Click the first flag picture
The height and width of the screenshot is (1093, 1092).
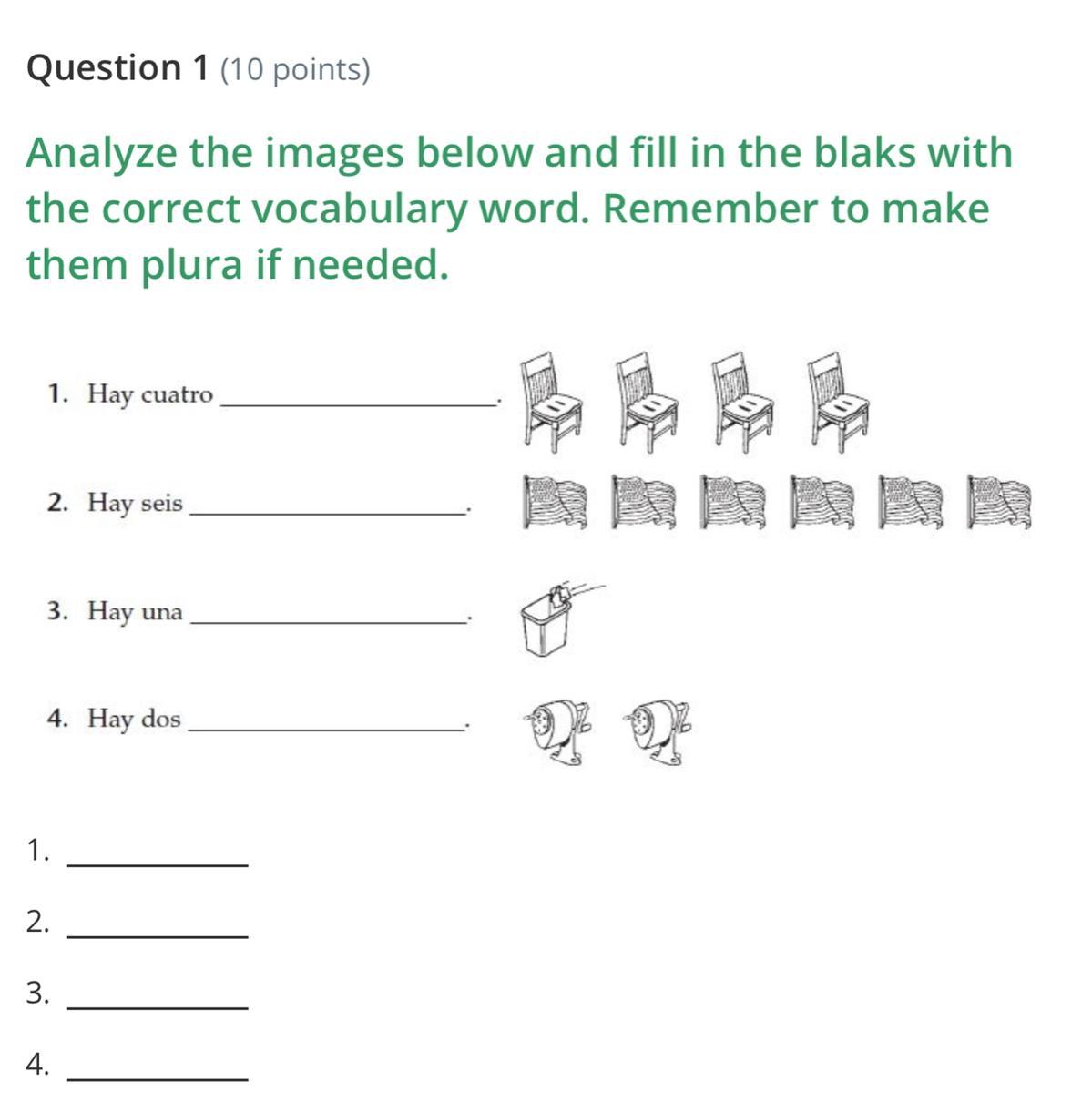click(x=555, y=501)
